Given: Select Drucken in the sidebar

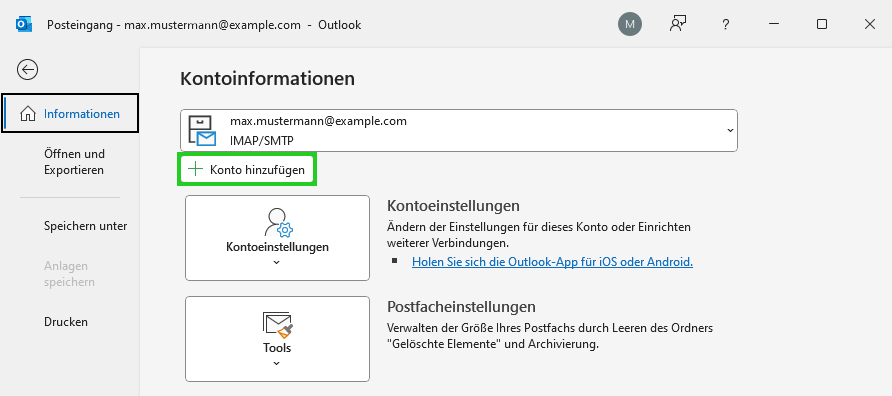Looking at the screenshot, I should [66, 321].
